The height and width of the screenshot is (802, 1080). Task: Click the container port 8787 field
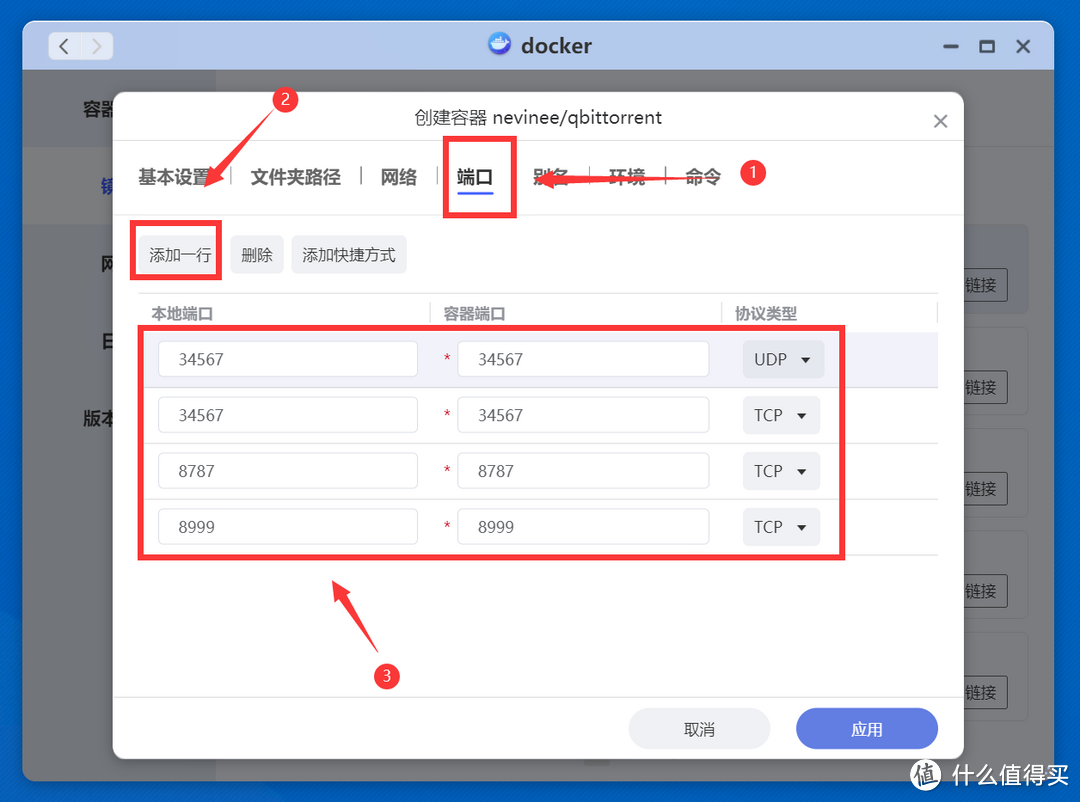click(x=583, y=471)
